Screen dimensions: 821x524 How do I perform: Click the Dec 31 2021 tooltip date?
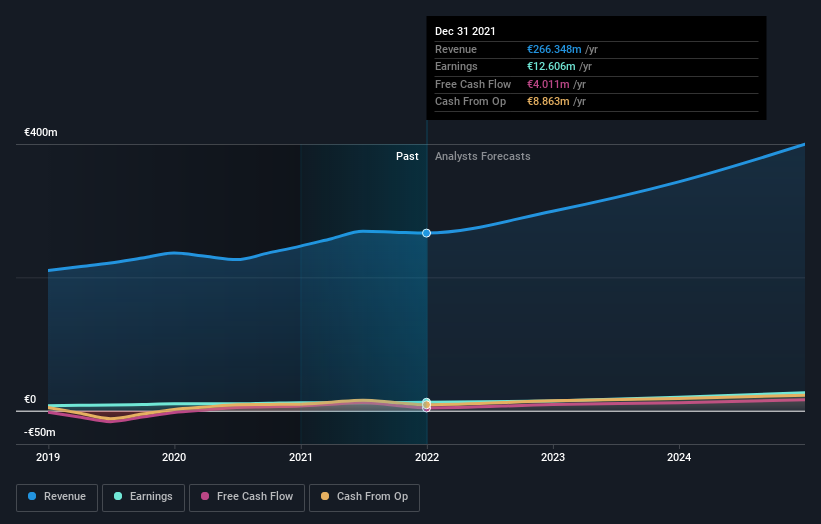pyautogui.click(x=465, y=31)
